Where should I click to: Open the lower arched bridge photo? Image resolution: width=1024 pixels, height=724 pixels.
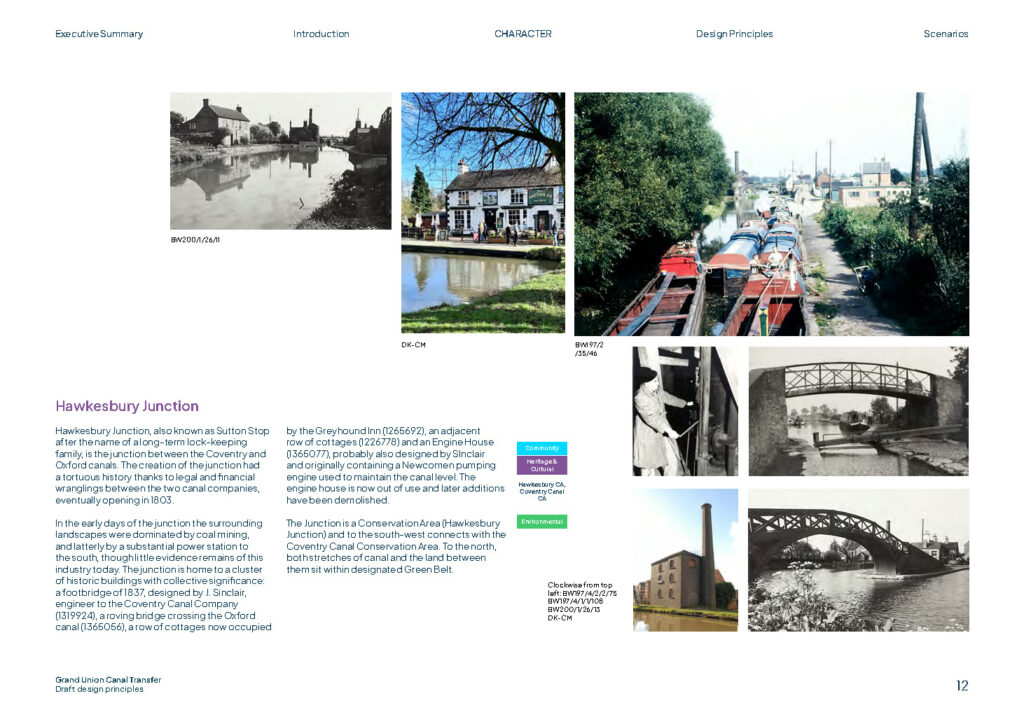pos(857,560)
